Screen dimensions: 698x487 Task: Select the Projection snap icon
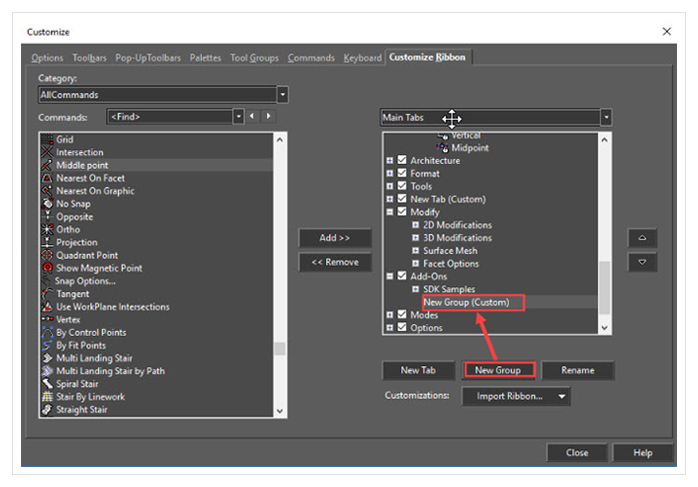pyautogui.click(x=47, y=243)
